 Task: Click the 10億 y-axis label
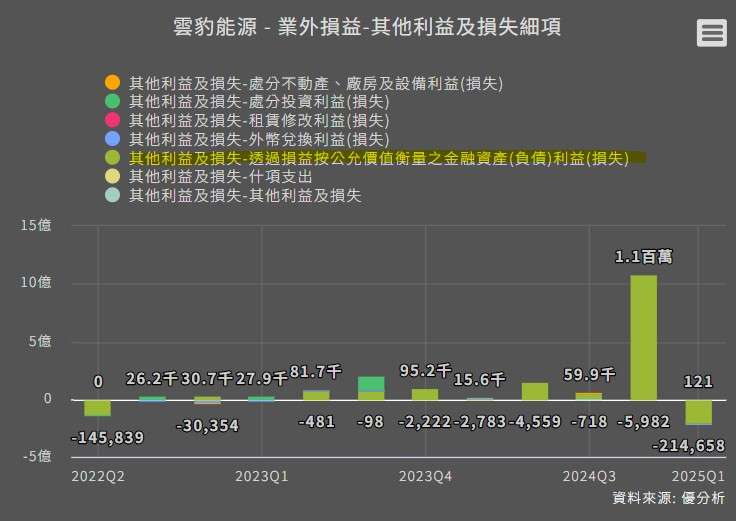[36, 282]
